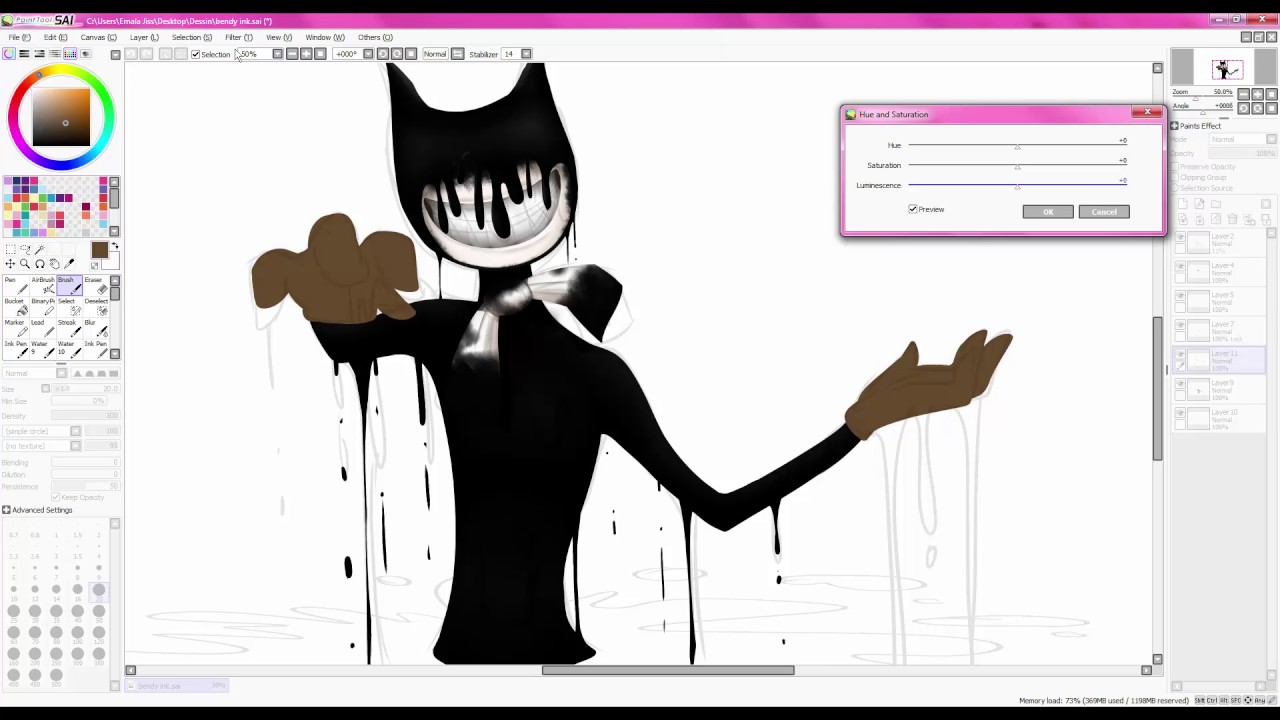Open the Filter menu
This screenshot has height=720, width=1280.
click(239, 37)
